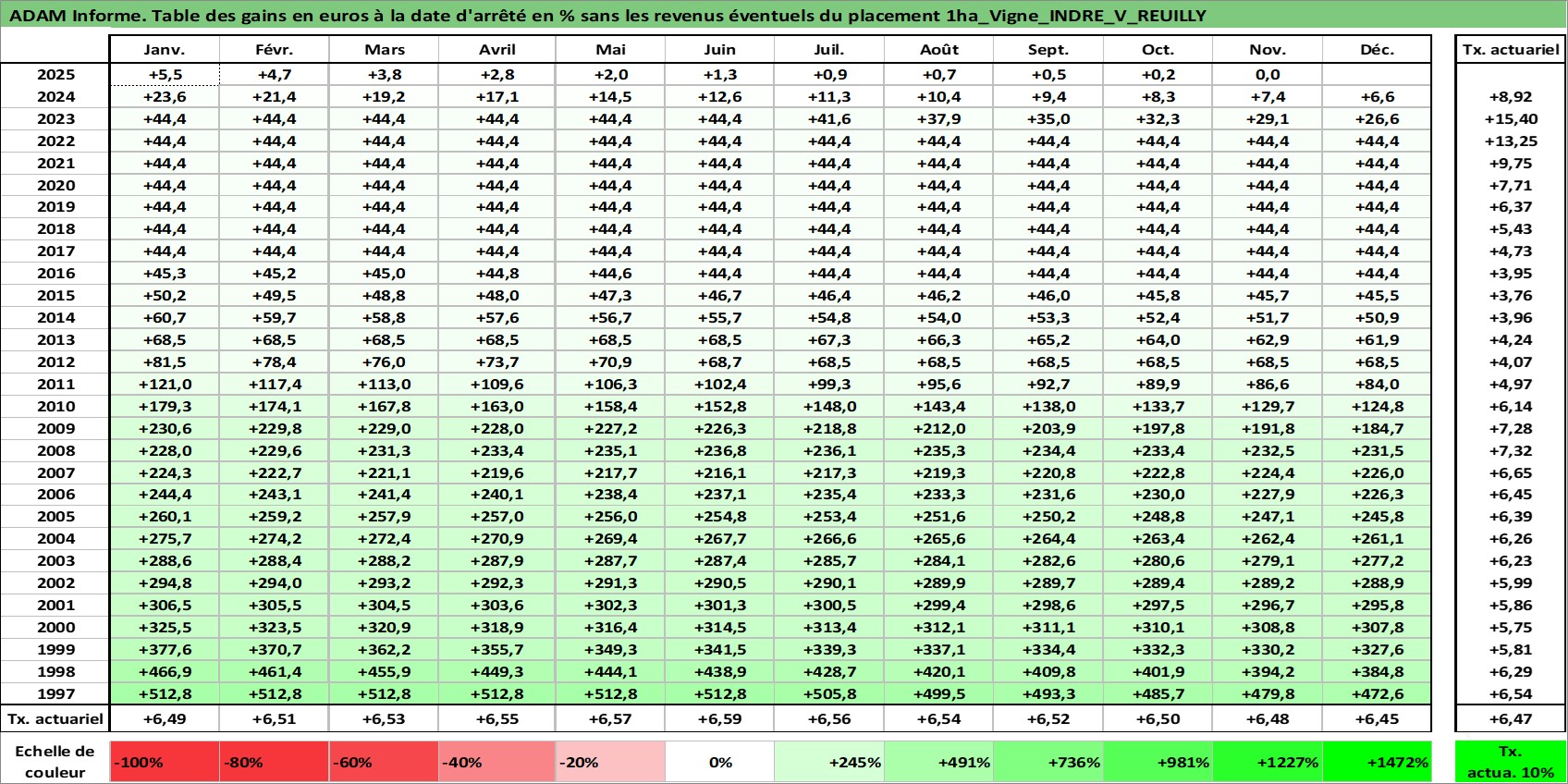Viewport: 1568px width, 784px height.
Task: Select the 2015 actuarial rate +3,76
Action: coord(1511,295)
